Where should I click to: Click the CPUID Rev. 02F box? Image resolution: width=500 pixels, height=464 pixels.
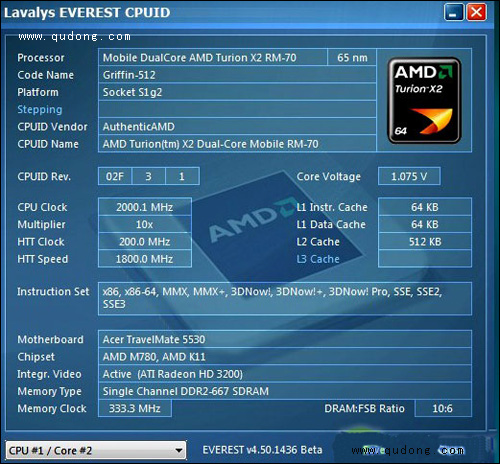point(115,176)
